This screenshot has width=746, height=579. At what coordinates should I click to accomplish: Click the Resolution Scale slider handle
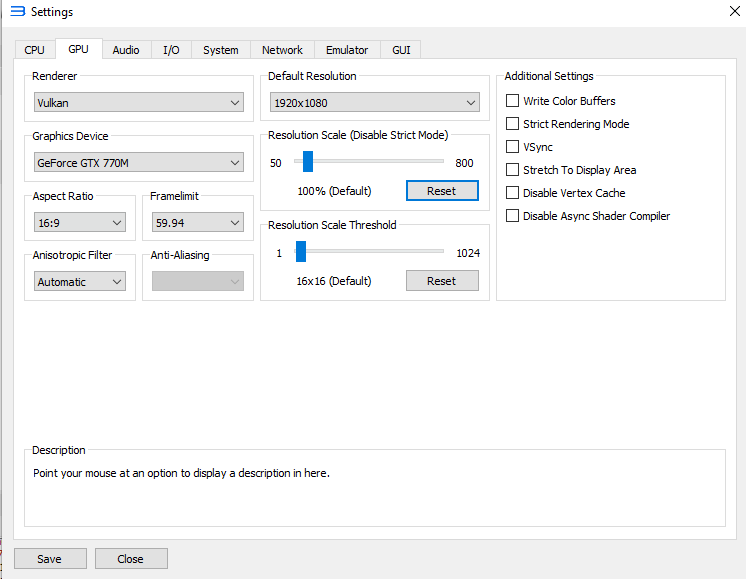(308, 162)
